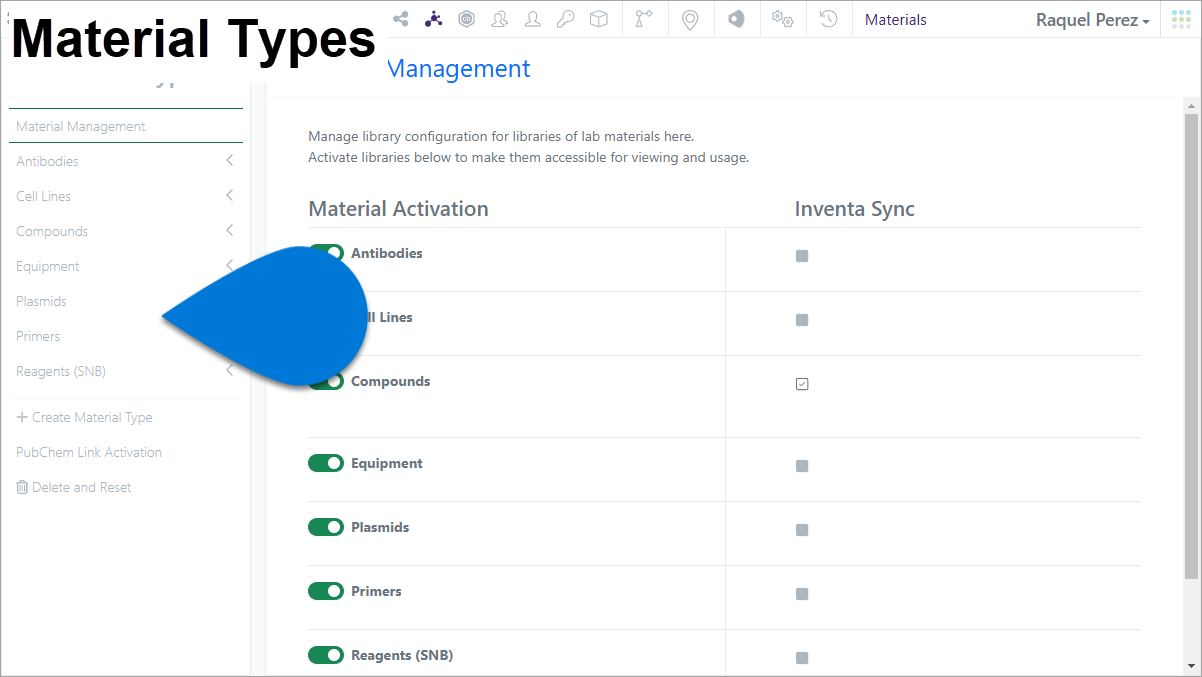
Task: Open Antibodies in the sidebar
Action: point(47,161)
